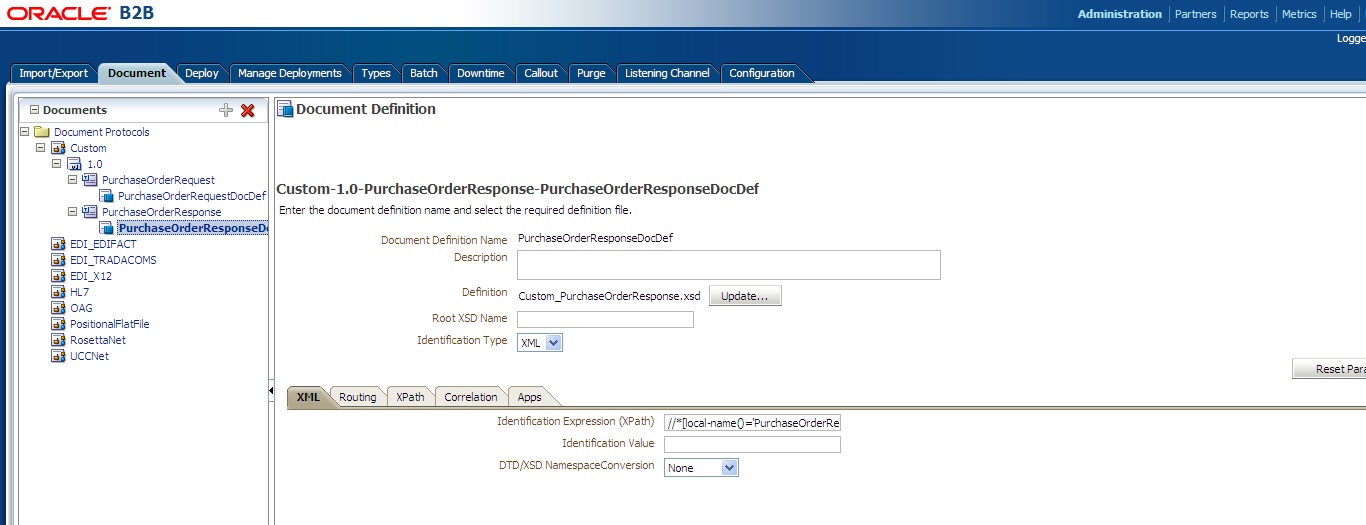Switch to the Listening Channel tab
The width and height of the screenshot is (1366, 525).
(x=667, y=73)
